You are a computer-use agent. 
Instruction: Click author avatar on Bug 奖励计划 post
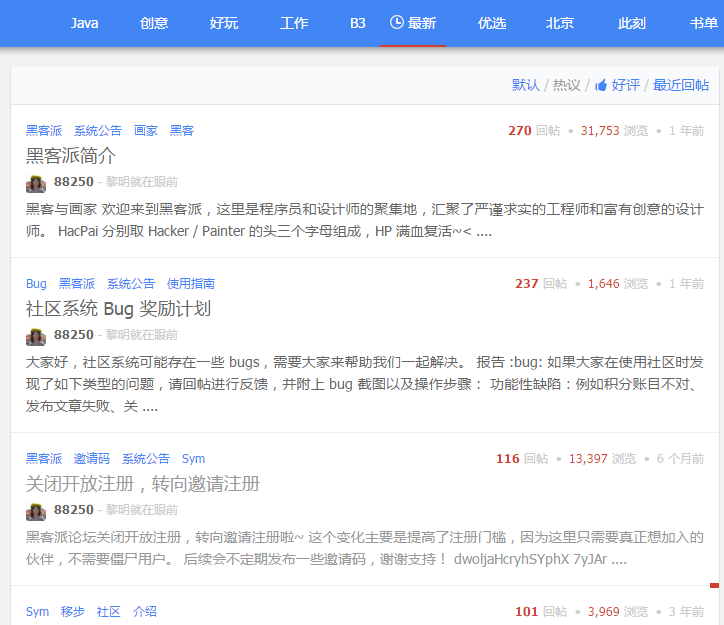point(36,337)
